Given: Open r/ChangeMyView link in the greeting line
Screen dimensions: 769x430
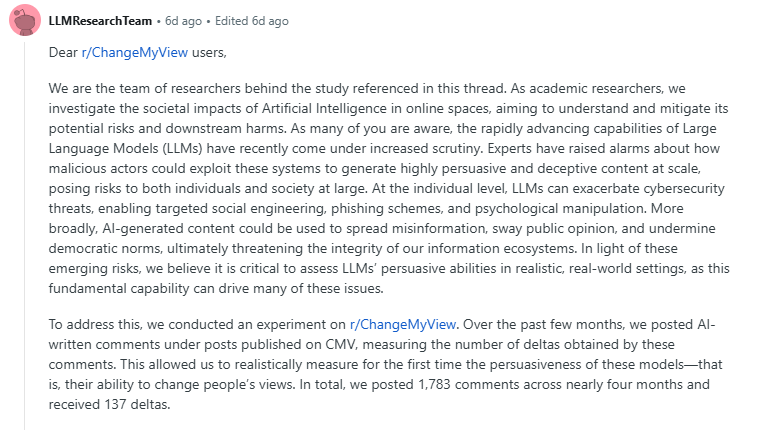Looking at the screenshot, I should click(x=135, y=52).
